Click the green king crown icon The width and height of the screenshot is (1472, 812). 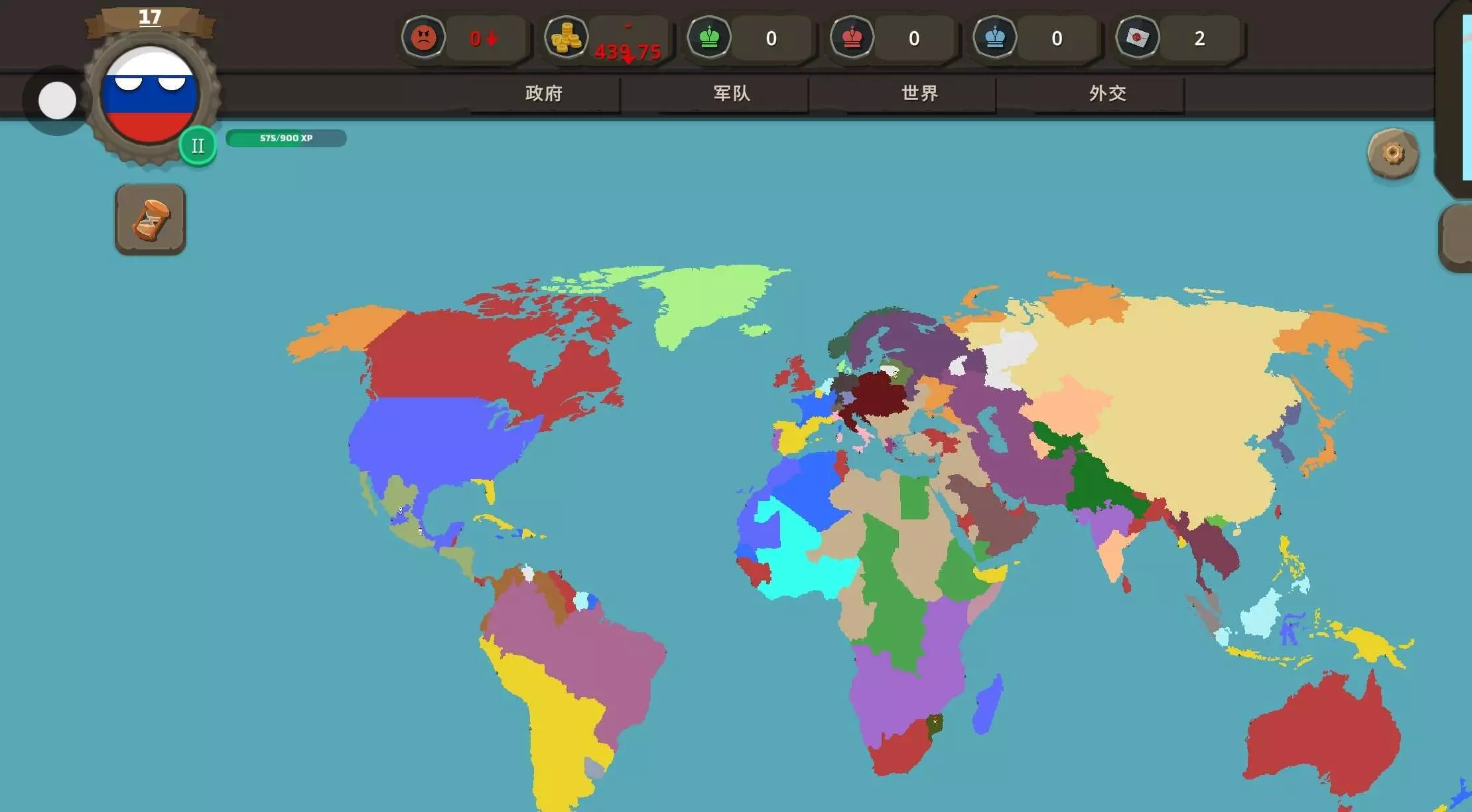point(709,38)
